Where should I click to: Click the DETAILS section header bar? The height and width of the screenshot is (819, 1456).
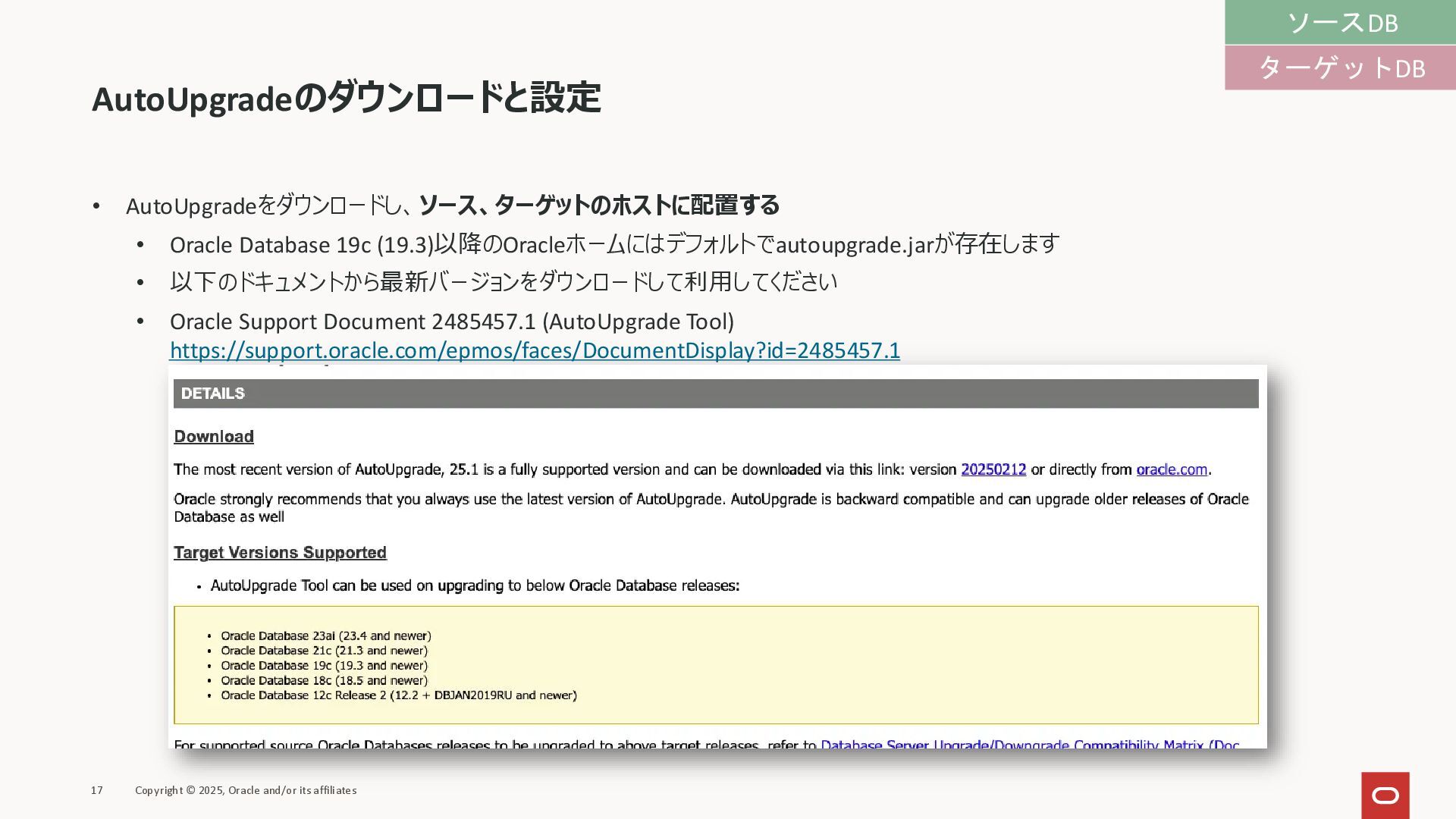(x=716, y=394)
